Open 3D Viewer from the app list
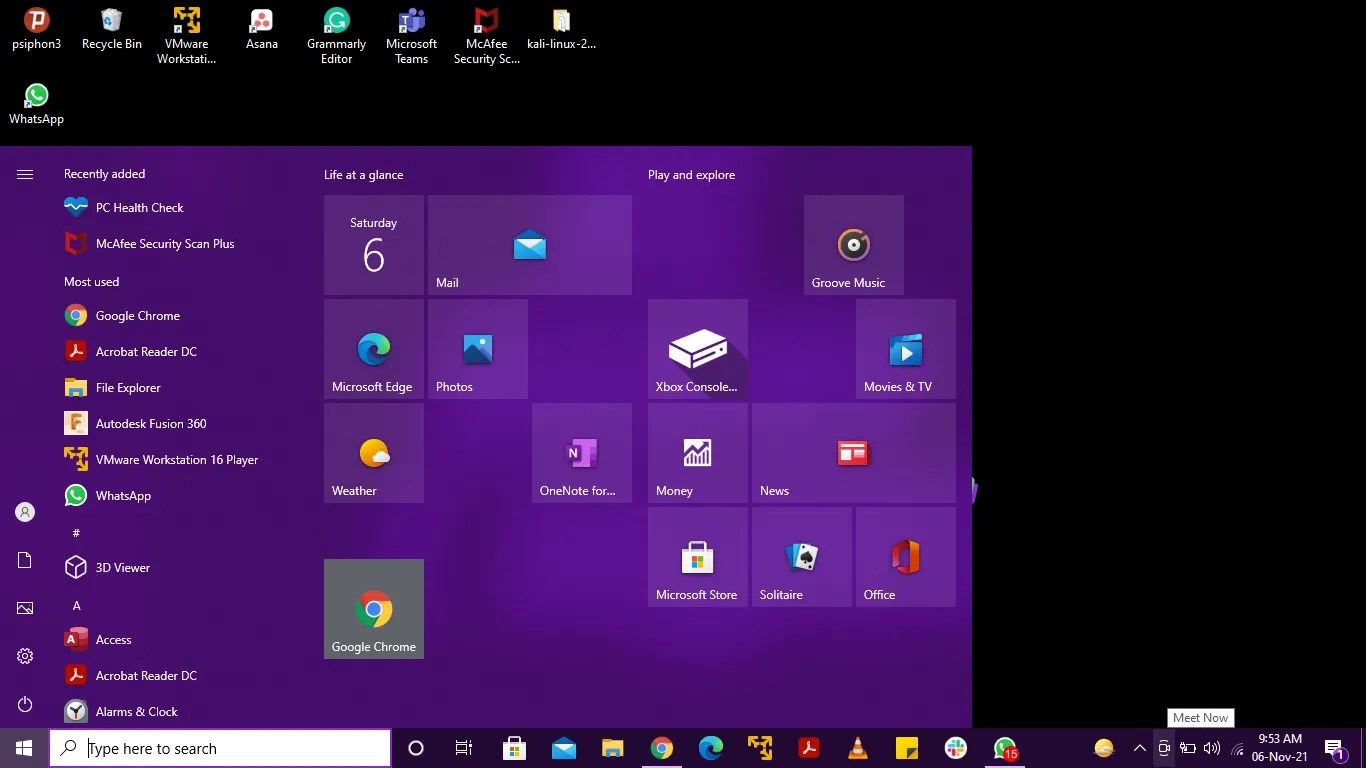 (180, 568)
